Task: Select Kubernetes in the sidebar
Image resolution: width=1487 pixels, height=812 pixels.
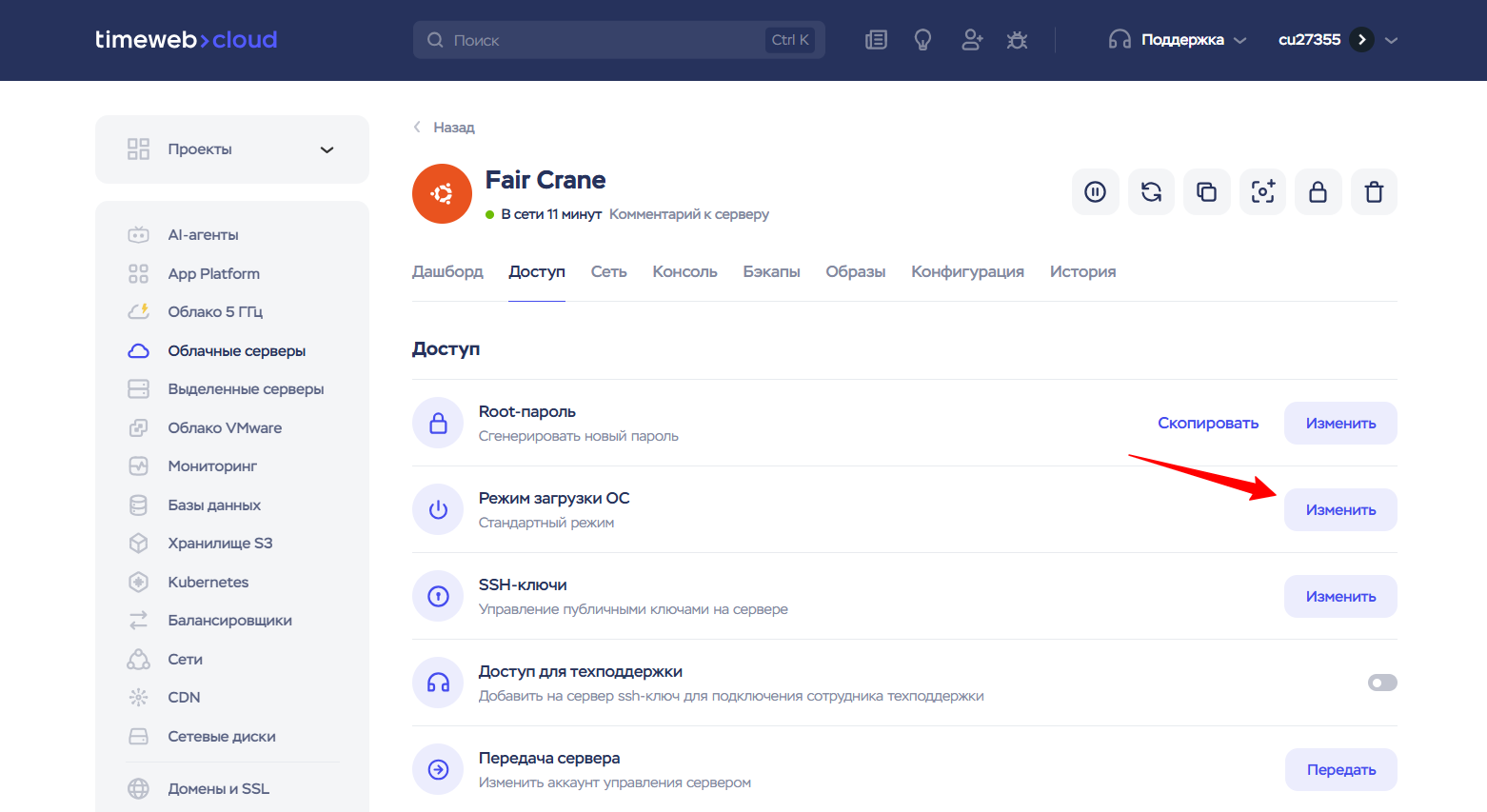Action: [x=208, y=582]
